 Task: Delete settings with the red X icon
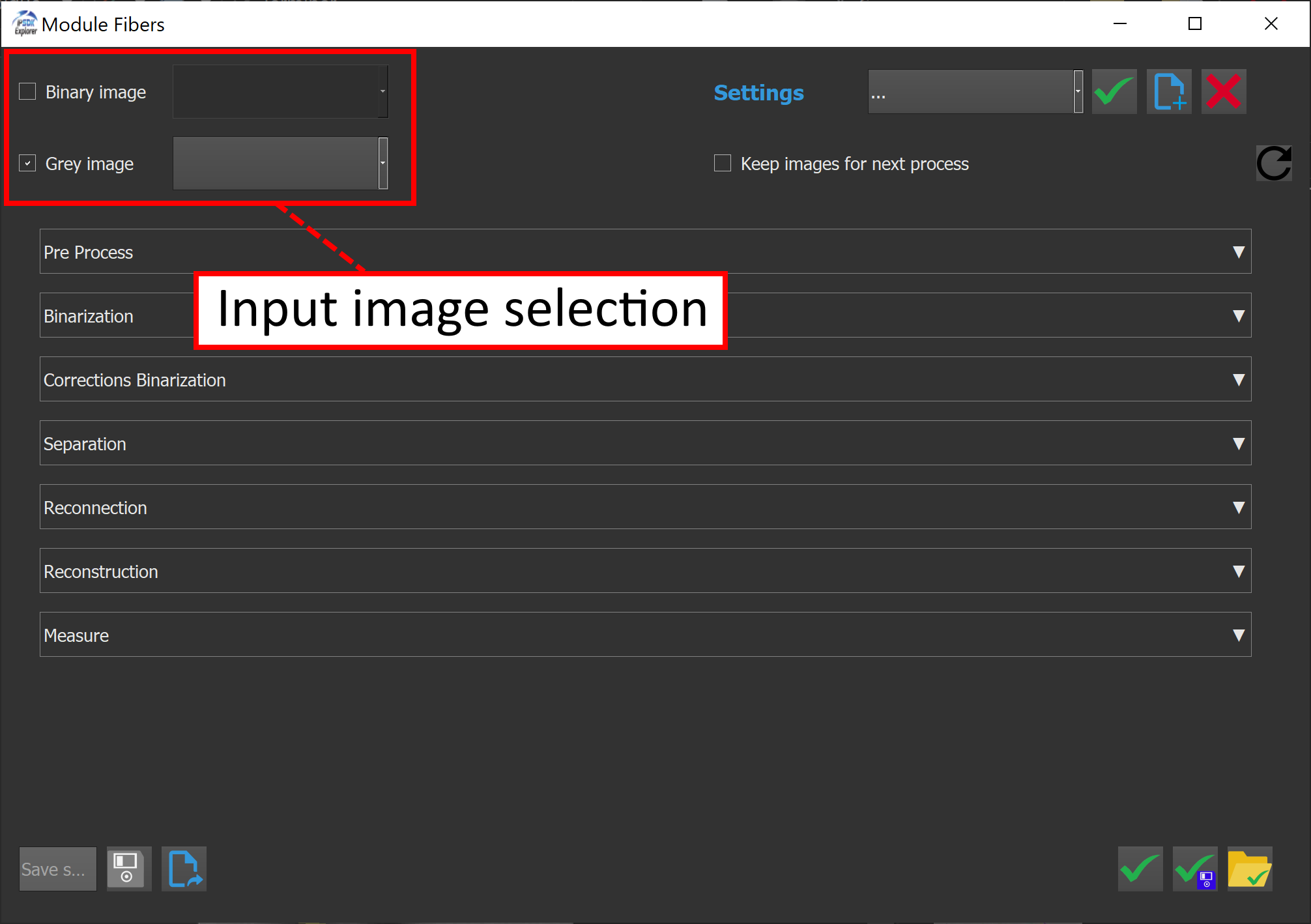point(1224,92)
